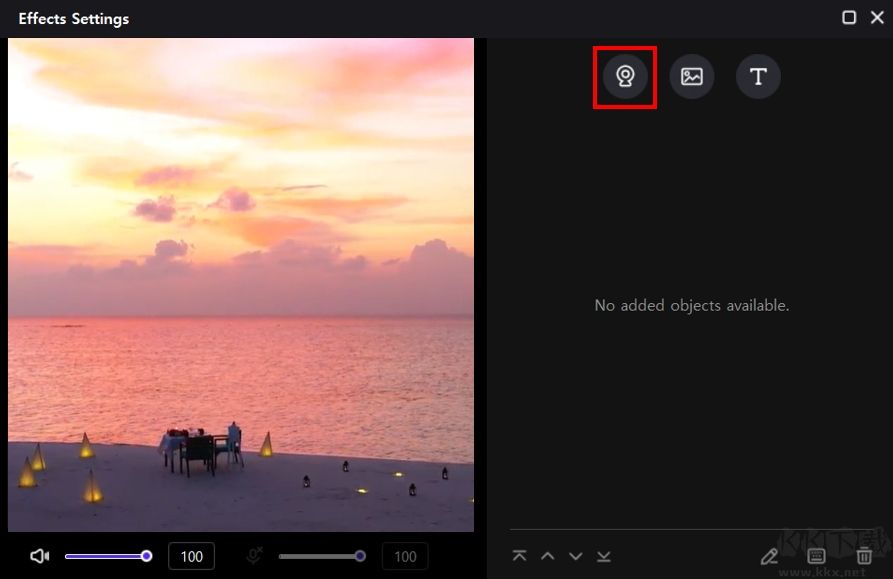Click the microphone volume value field
893x579 pixels.
(x=405, y=556)
